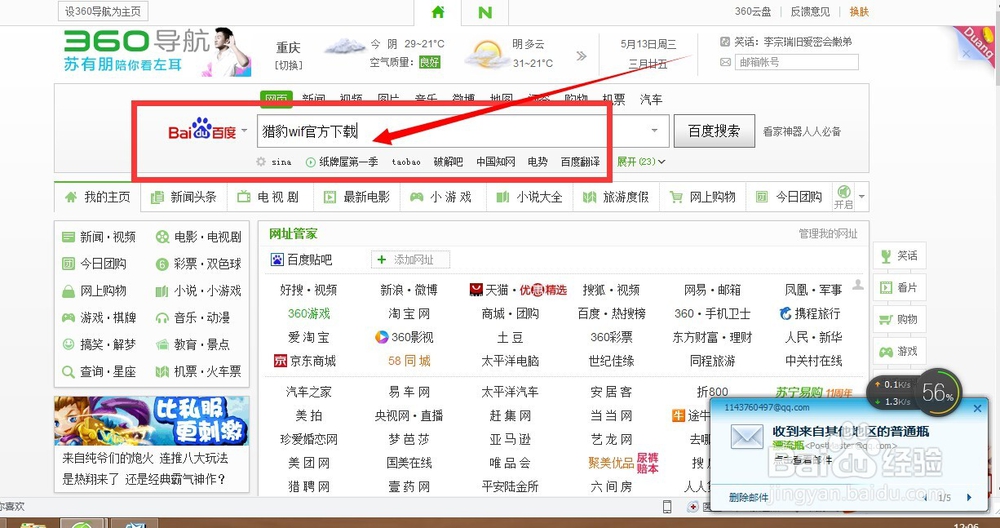This screenshot has width=1000, height=528.
Task: Open the 58同城 link
Action: [409, 361]
